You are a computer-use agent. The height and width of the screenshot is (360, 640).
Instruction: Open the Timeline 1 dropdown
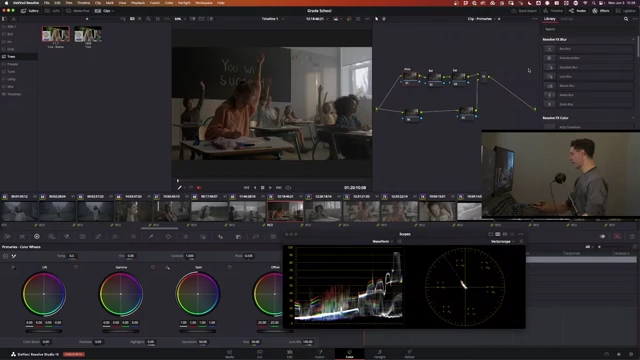tap(272, 19)
